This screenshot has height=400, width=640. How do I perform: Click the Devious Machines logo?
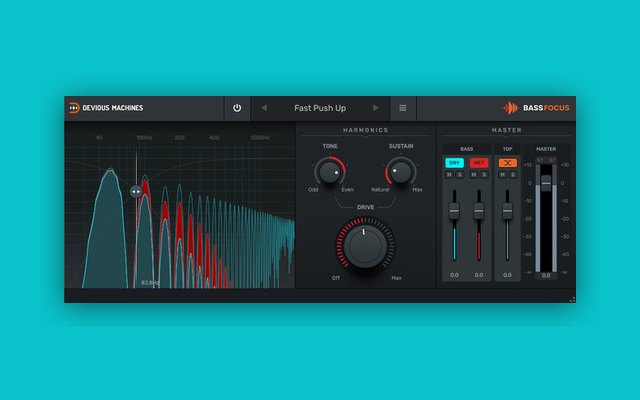pyautogui.click(x=106, y=108)
